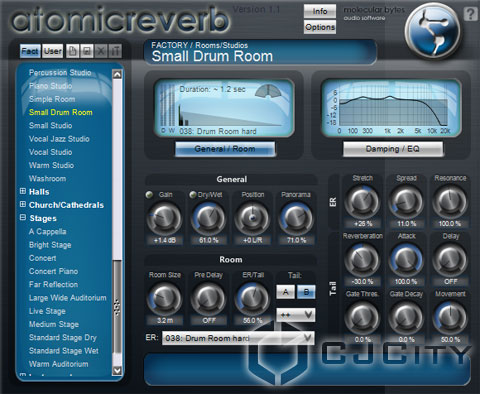Click the Room Size value 3.2 m
The width and height of the screenshot is (480, 394).
pos(165,321)
